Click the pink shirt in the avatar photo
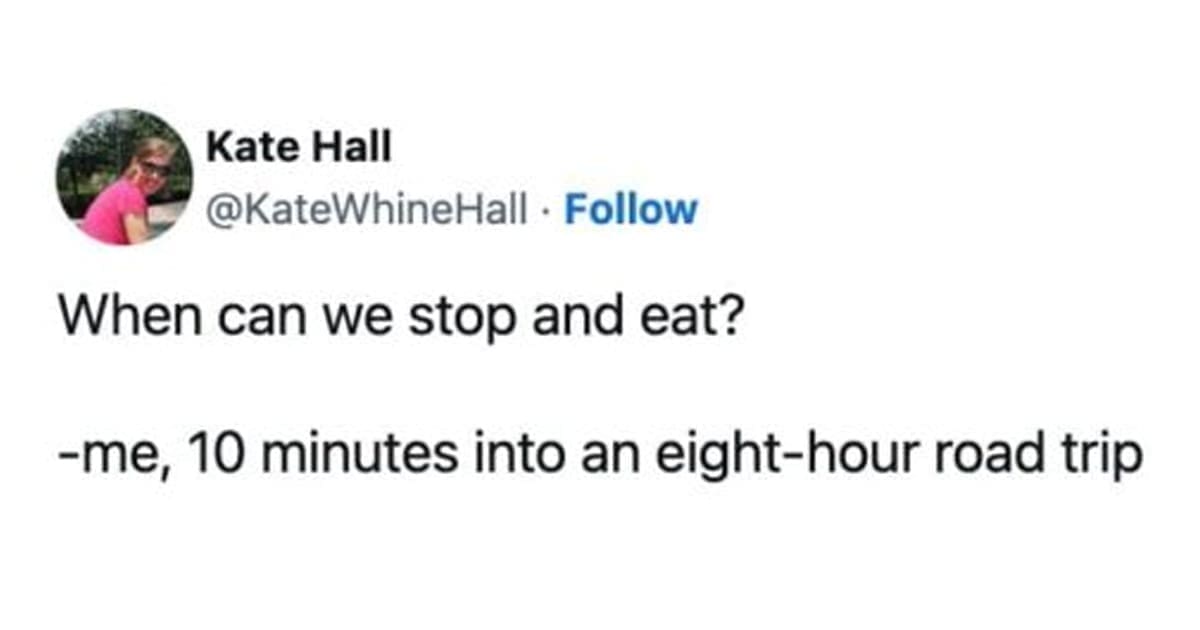This screenshot has width=1200, height=630. tap(112, 210)
